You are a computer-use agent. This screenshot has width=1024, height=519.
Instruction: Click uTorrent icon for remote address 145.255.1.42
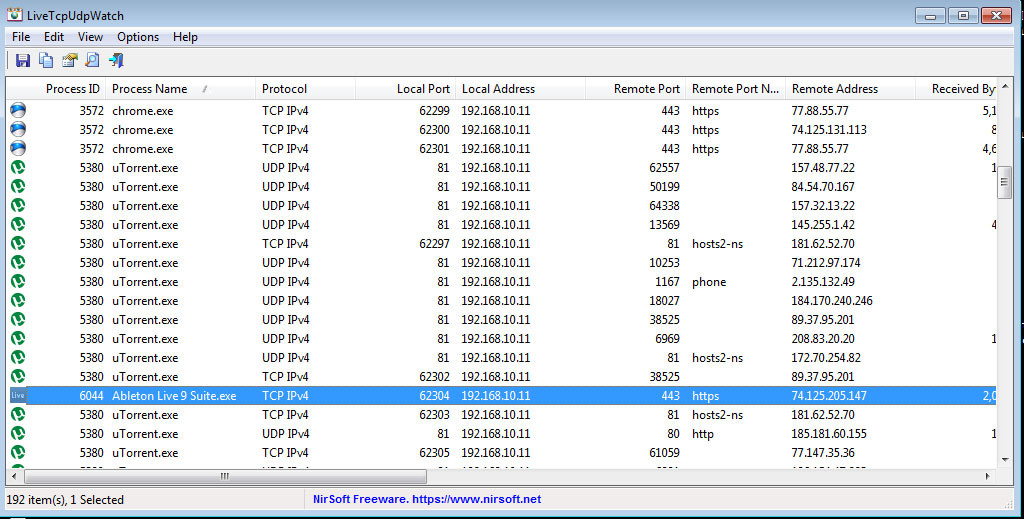click(x=18, y=224)
